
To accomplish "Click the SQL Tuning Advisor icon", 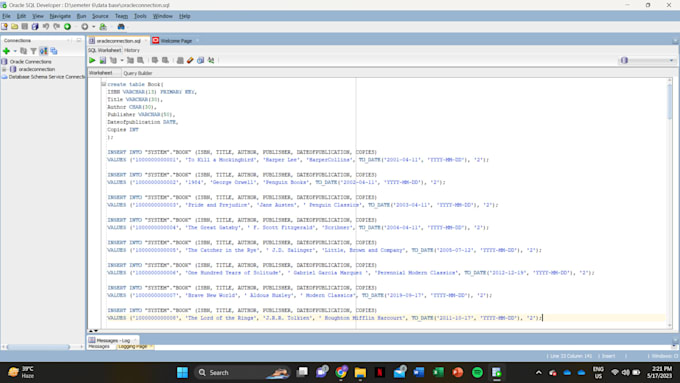I will (x=141, y=60).
